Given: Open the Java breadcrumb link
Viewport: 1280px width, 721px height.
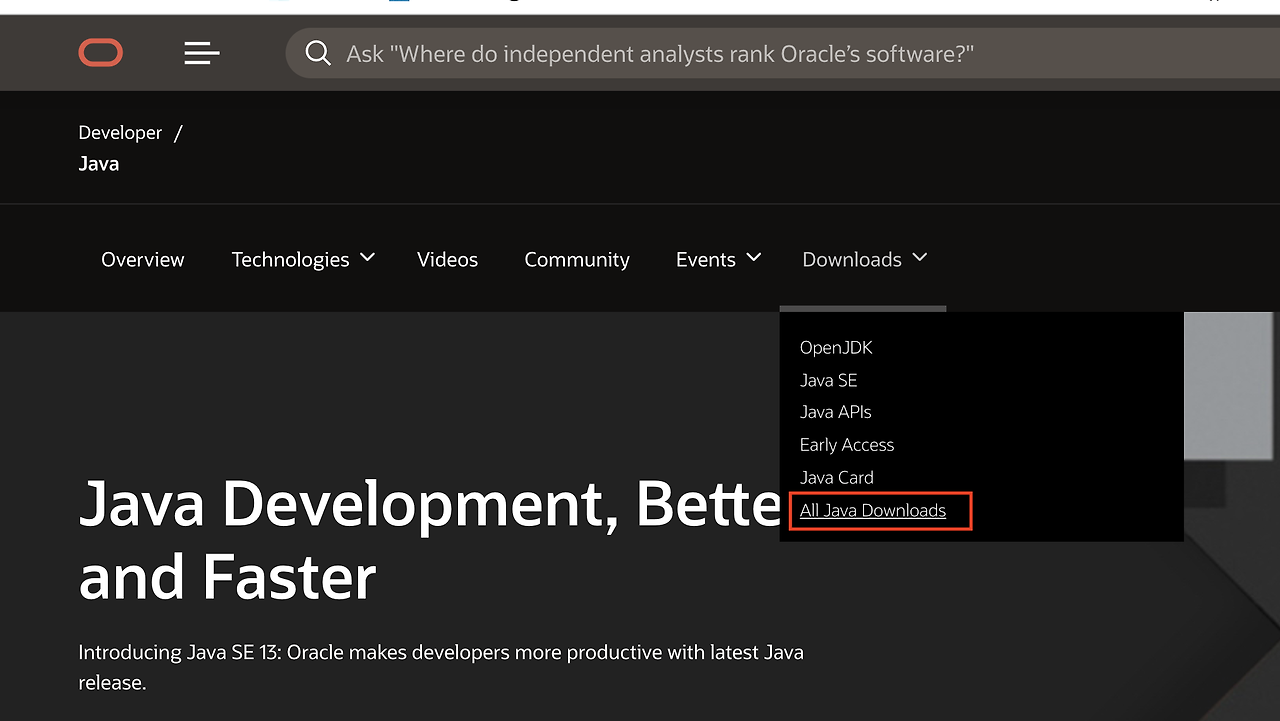Looking at the screenshot, I should (x=99, y=164).
